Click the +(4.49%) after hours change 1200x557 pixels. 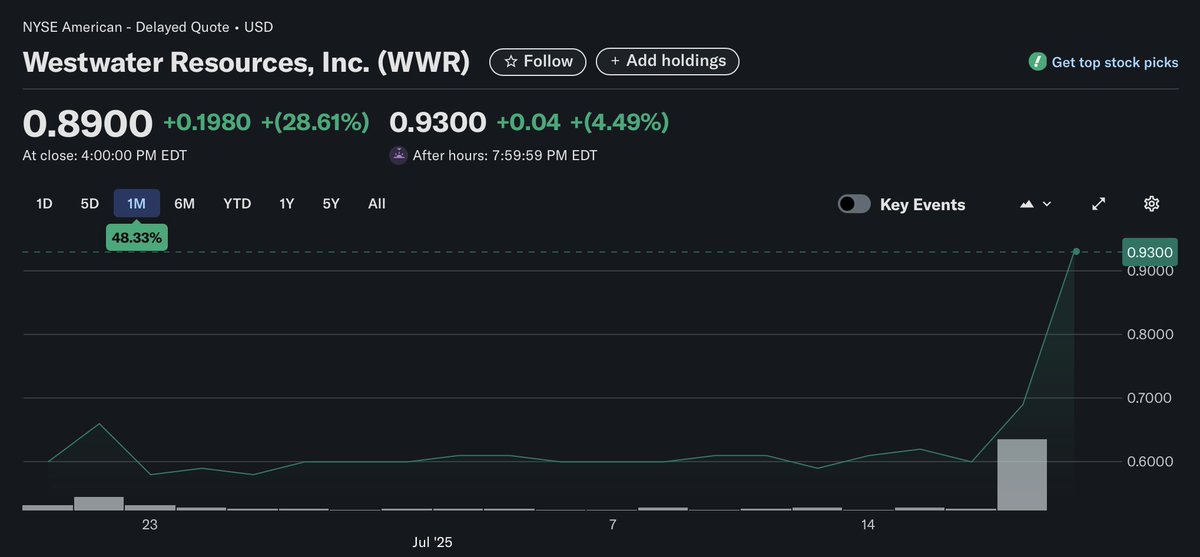coord(619,123)
